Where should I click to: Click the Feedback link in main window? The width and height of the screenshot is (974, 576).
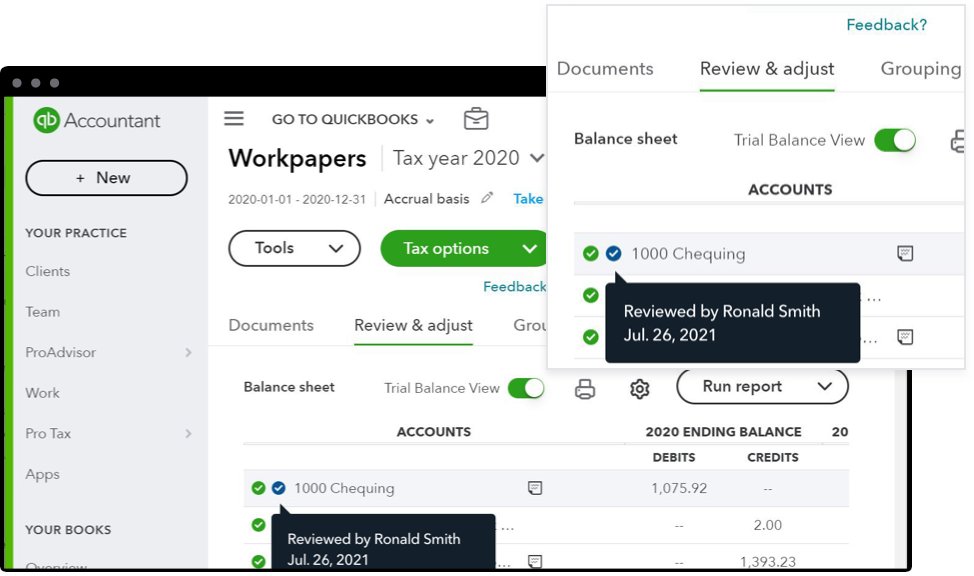tap(514, 286)
